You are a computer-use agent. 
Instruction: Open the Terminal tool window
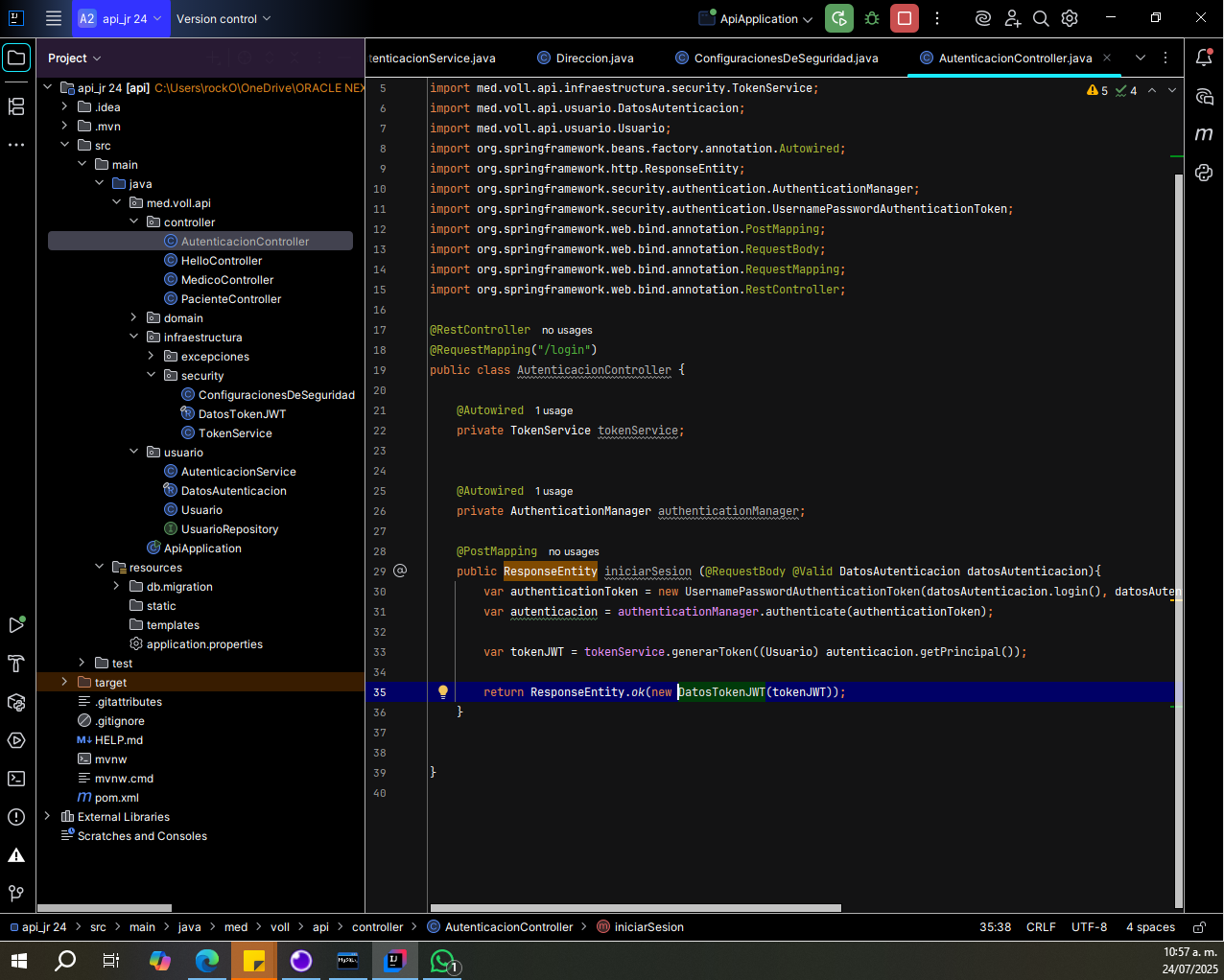16,779
